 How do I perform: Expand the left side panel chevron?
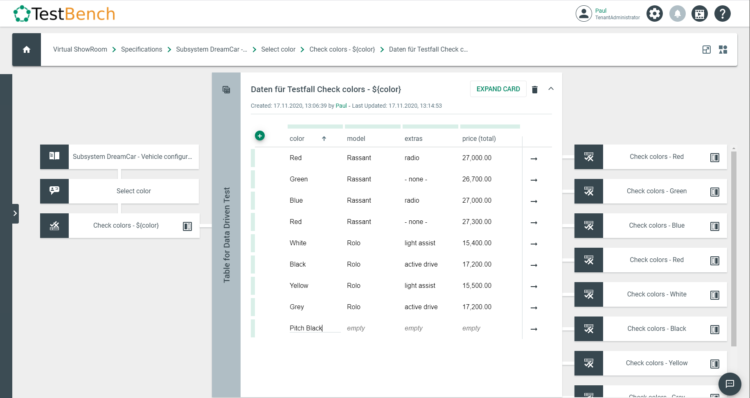coord(15,213)
